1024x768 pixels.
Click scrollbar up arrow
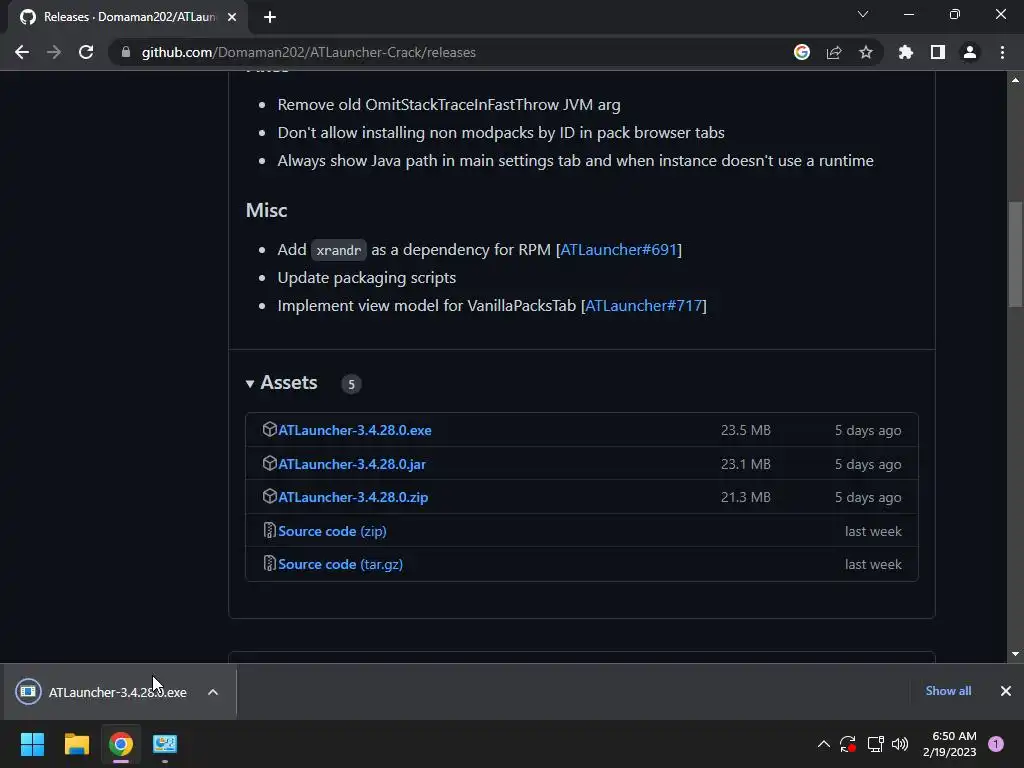1015,80
